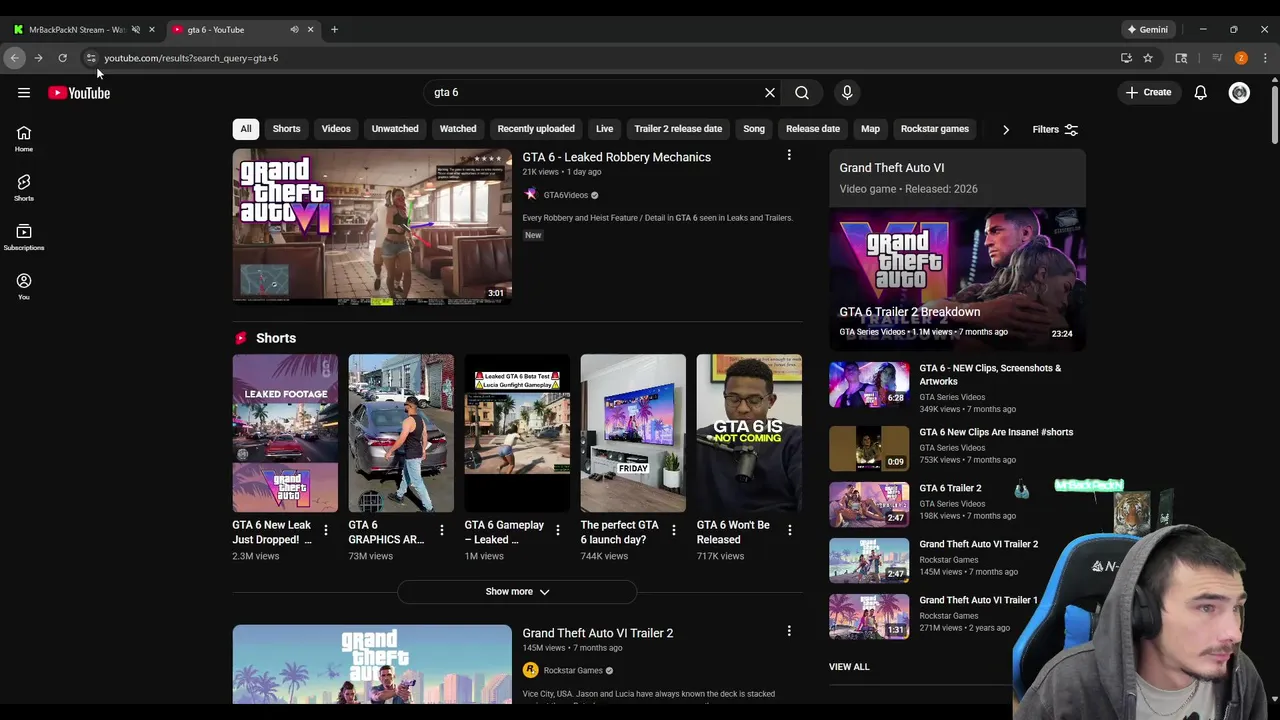Click VIEW ALL in Grand Theft Auto VI panel
Image resolution: width=1280 pixels, height=720 pixels.
(x=849, y=667)
